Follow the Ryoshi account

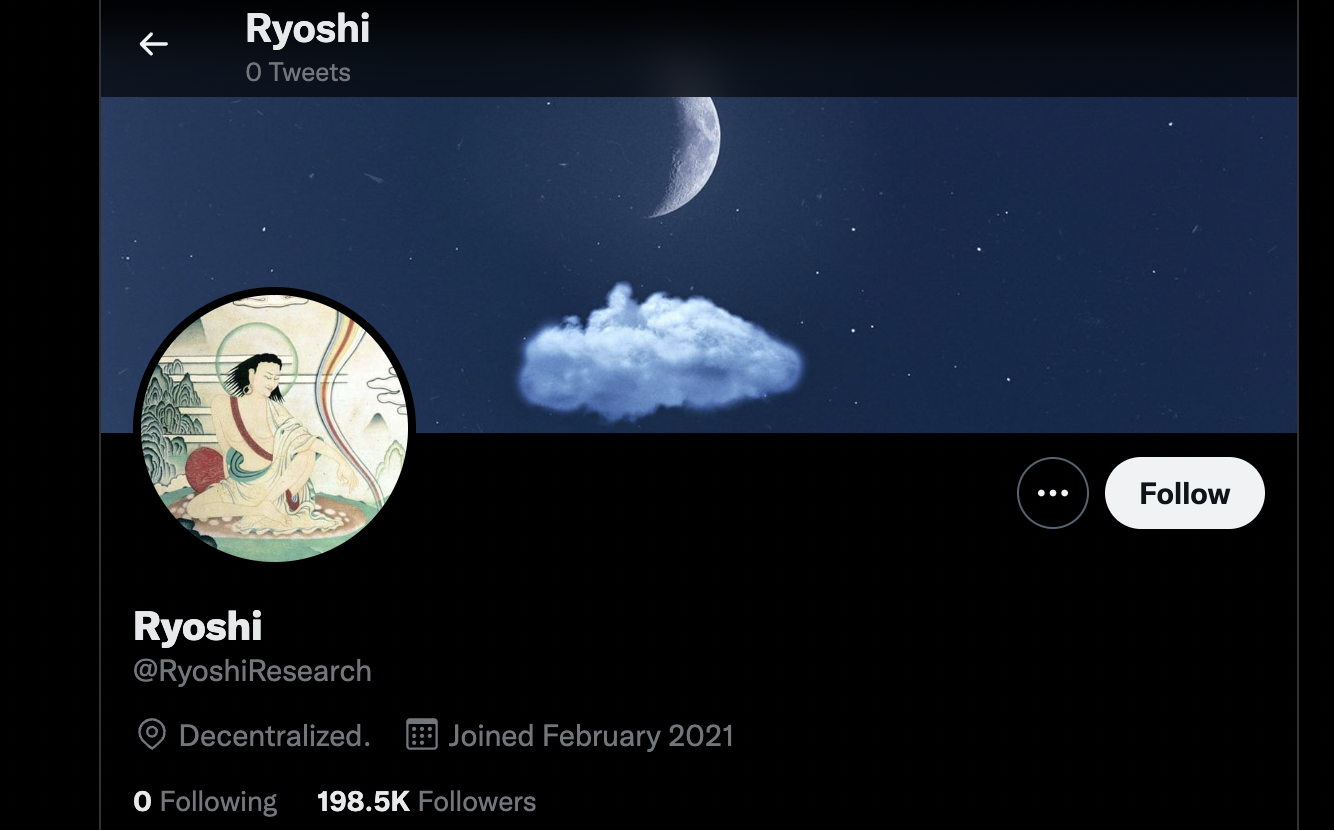click(1185, 493)
